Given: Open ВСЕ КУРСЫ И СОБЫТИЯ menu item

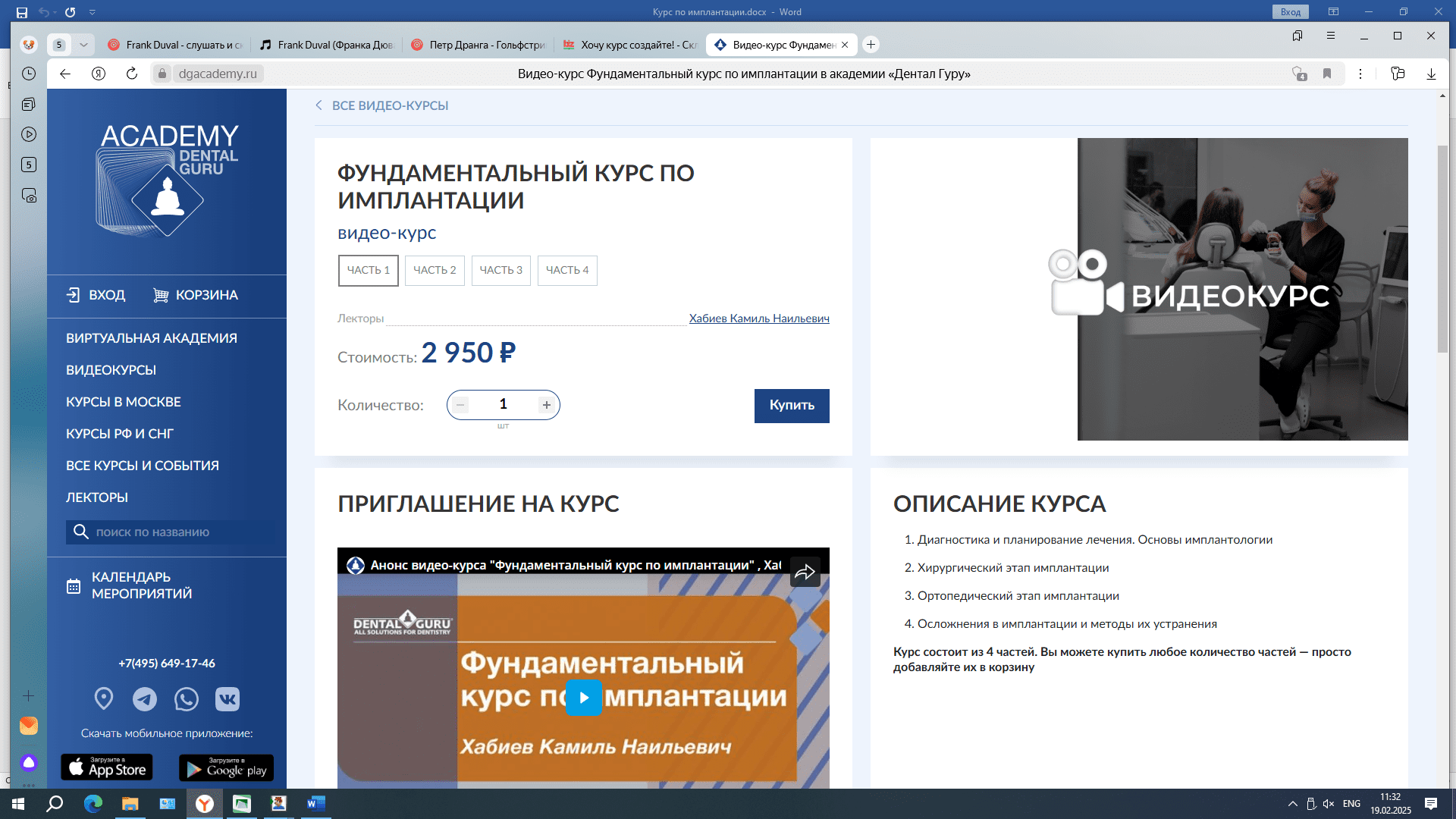Looking at the screenshot, I should (x=143, y=466).
